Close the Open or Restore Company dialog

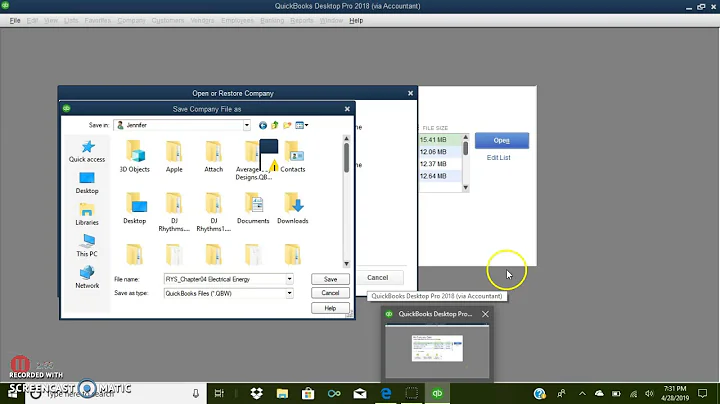point(411,93)
